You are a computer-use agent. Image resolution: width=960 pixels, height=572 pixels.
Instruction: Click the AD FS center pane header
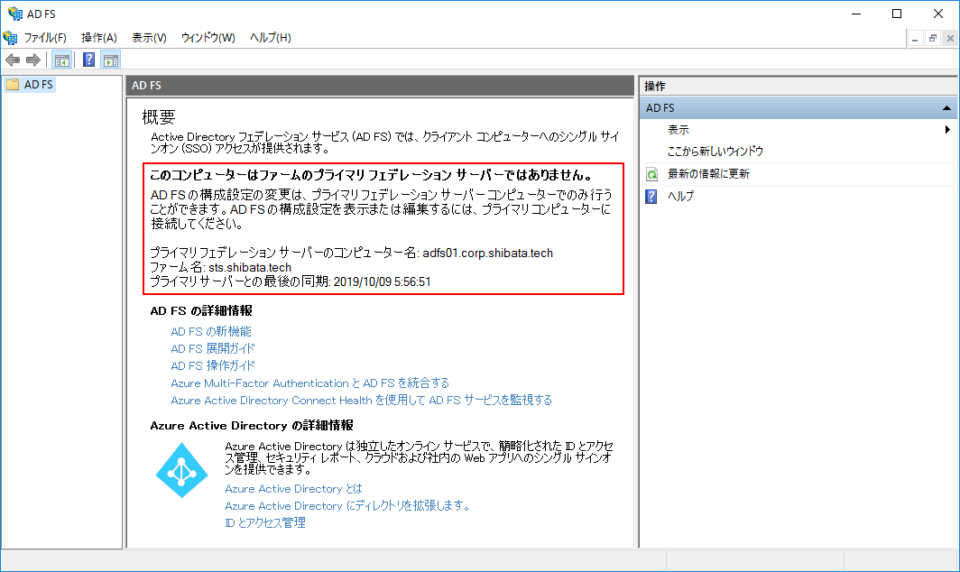coord(380,86)
